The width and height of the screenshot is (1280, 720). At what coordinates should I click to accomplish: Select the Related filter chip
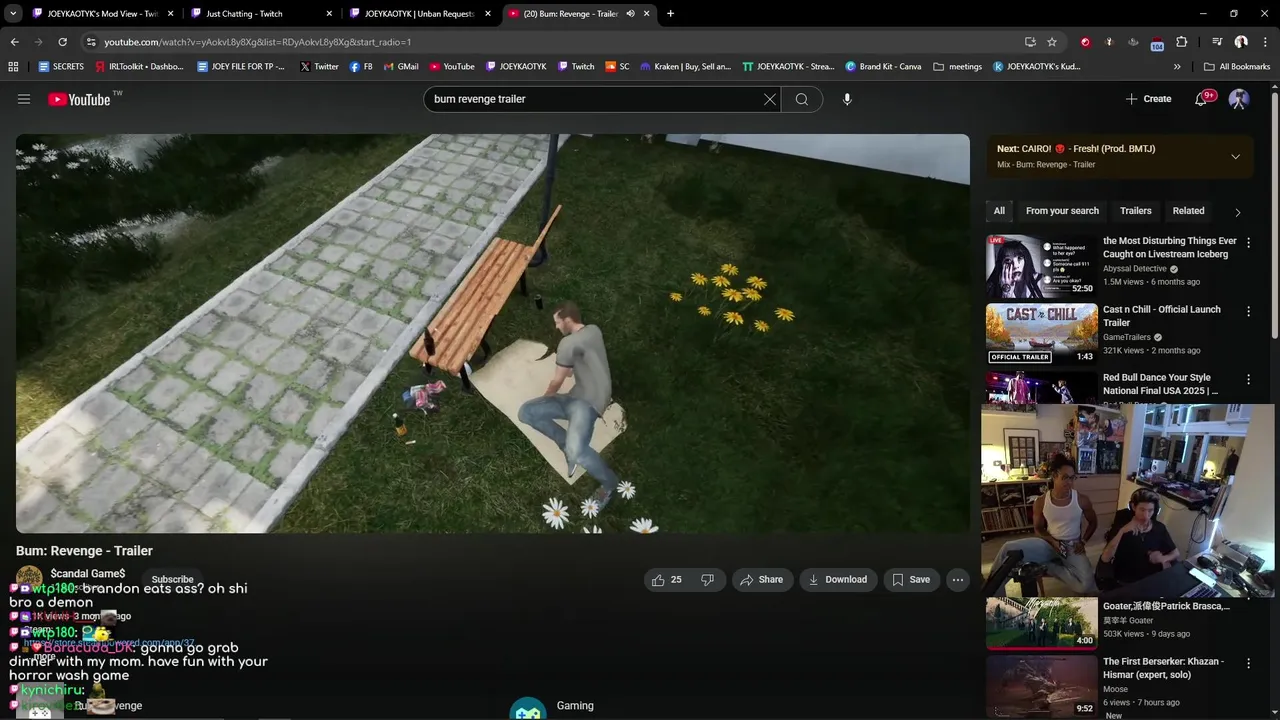pyautogui.click(x=1188, y=211)
